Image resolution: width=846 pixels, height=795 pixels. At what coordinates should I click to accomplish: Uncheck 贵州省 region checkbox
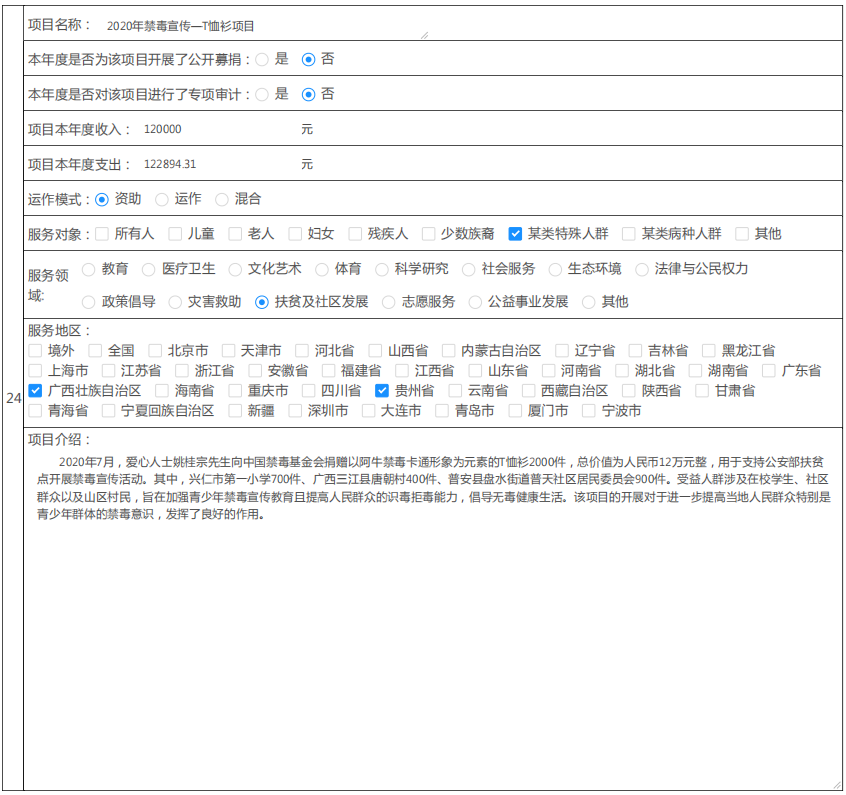click(382, 391)
